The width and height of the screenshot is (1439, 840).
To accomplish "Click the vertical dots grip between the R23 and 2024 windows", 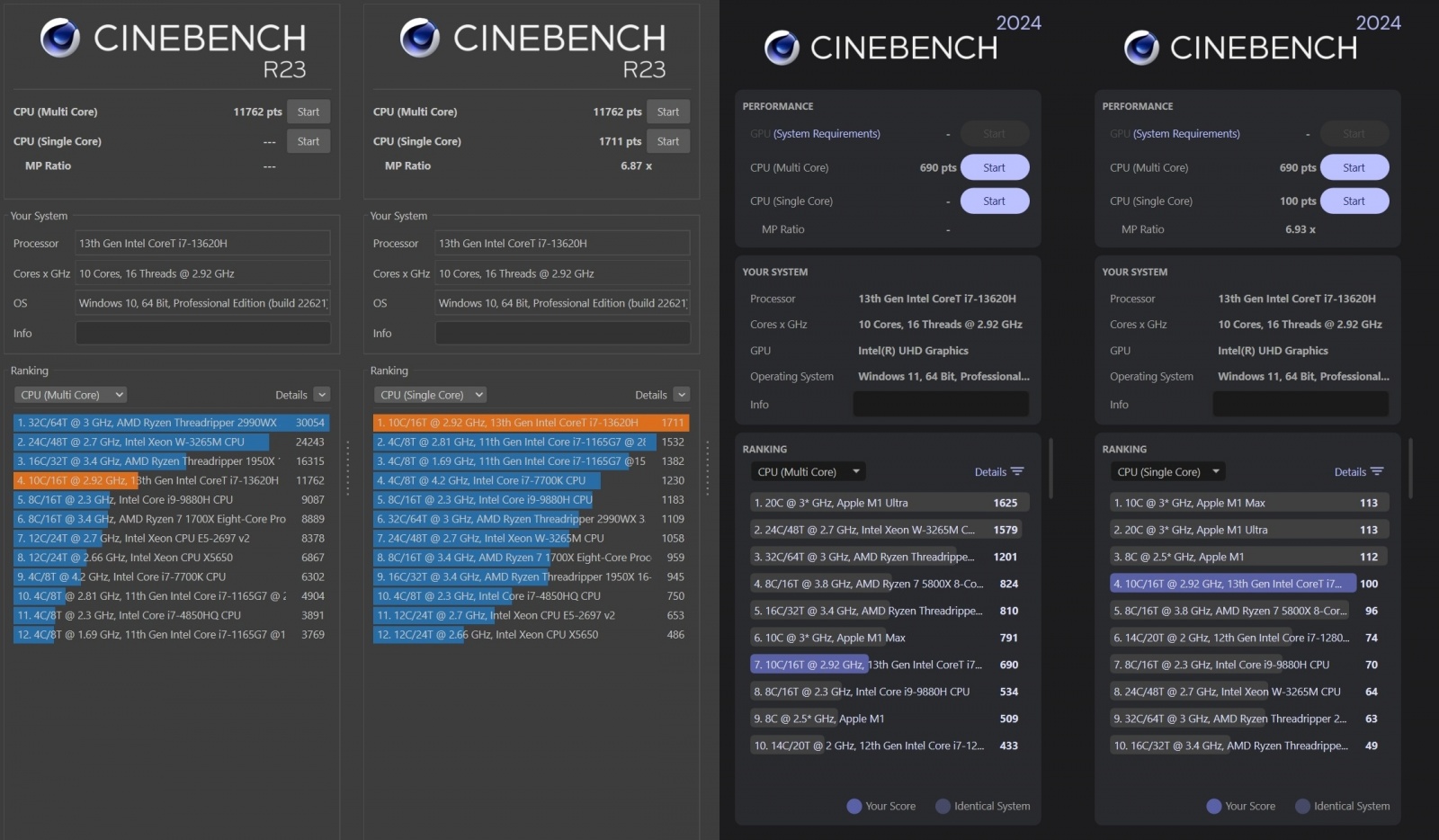I will pyautogui.click(x=708, y=468).
